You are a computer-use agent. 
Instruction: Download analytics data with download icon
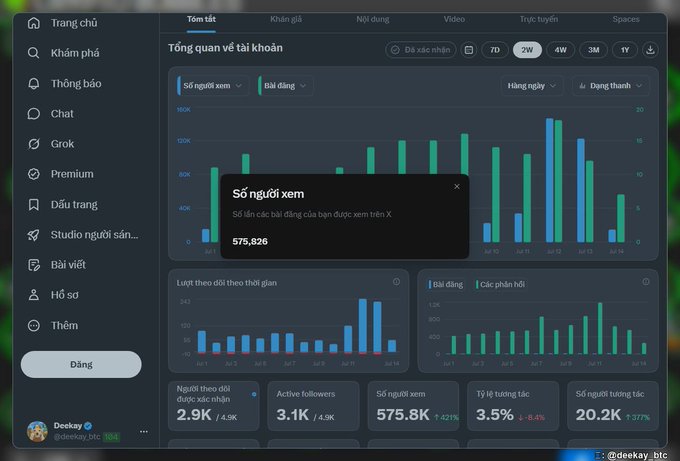pos(650,50)
